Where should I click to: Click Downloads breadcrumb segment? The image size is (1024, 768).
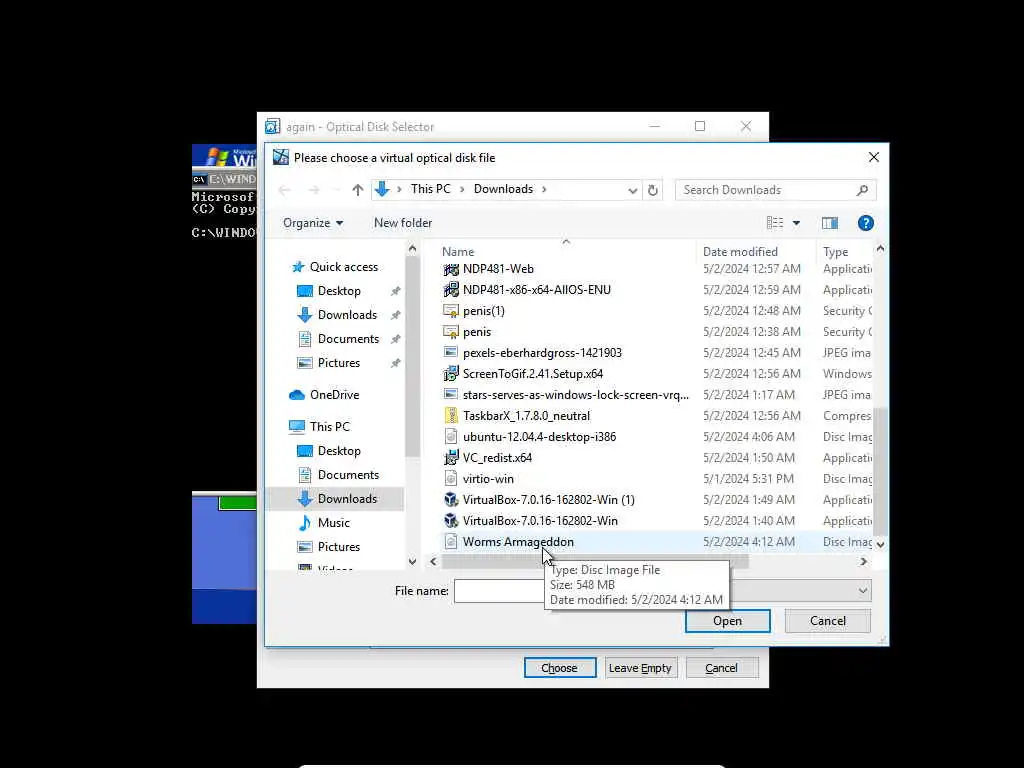pyautogui.click(x=503, y=189)
